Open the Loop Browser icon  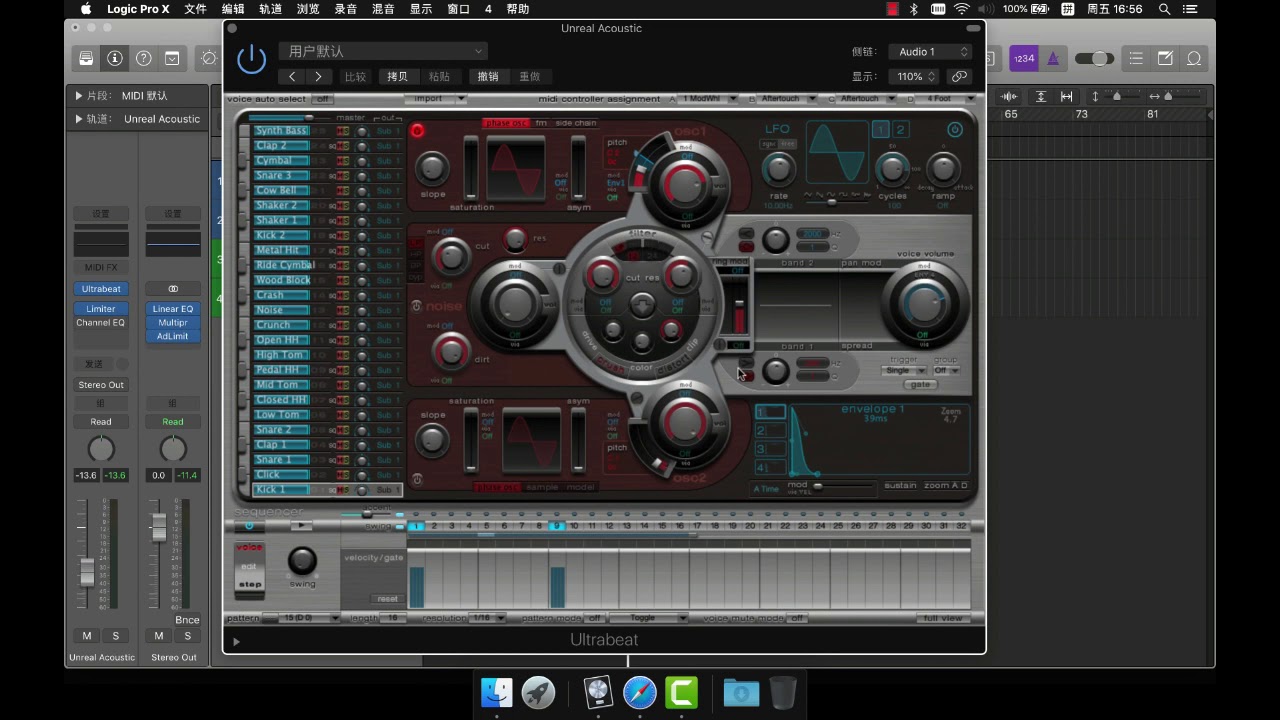1194,58
